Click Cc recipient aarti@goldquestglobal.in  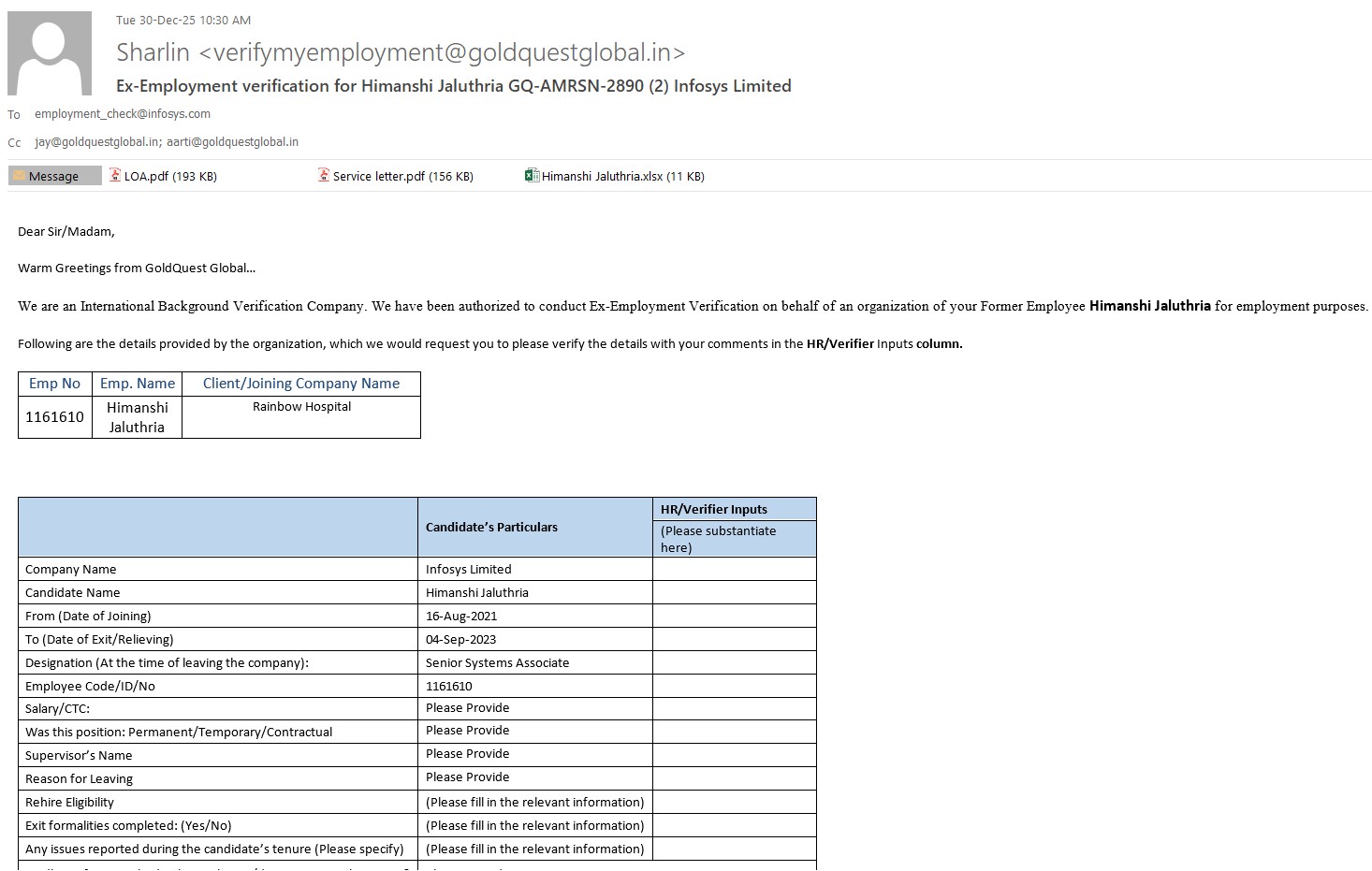[233, 142]
